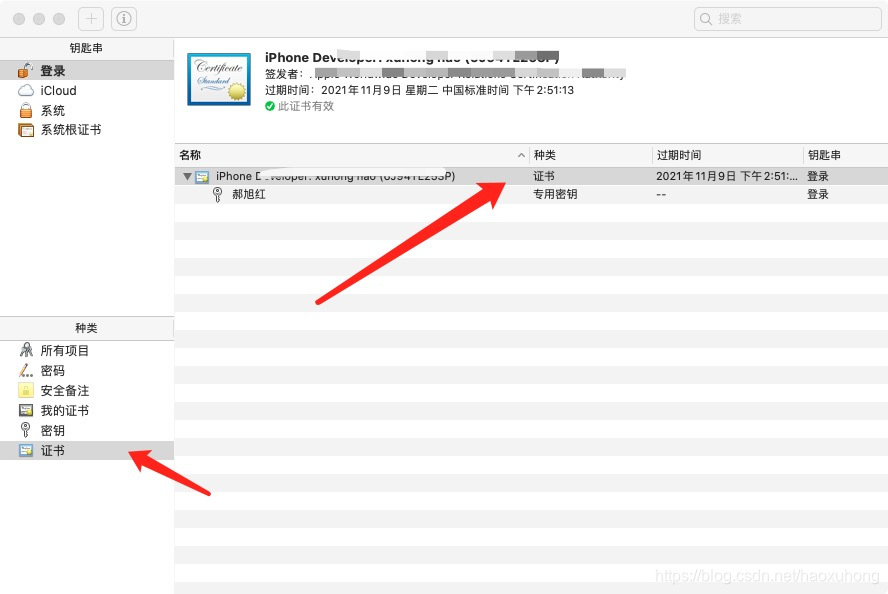Click the 2021年11月9日 expiry cell
Screen dimensions: 888x594
click(x=727, y=176)
